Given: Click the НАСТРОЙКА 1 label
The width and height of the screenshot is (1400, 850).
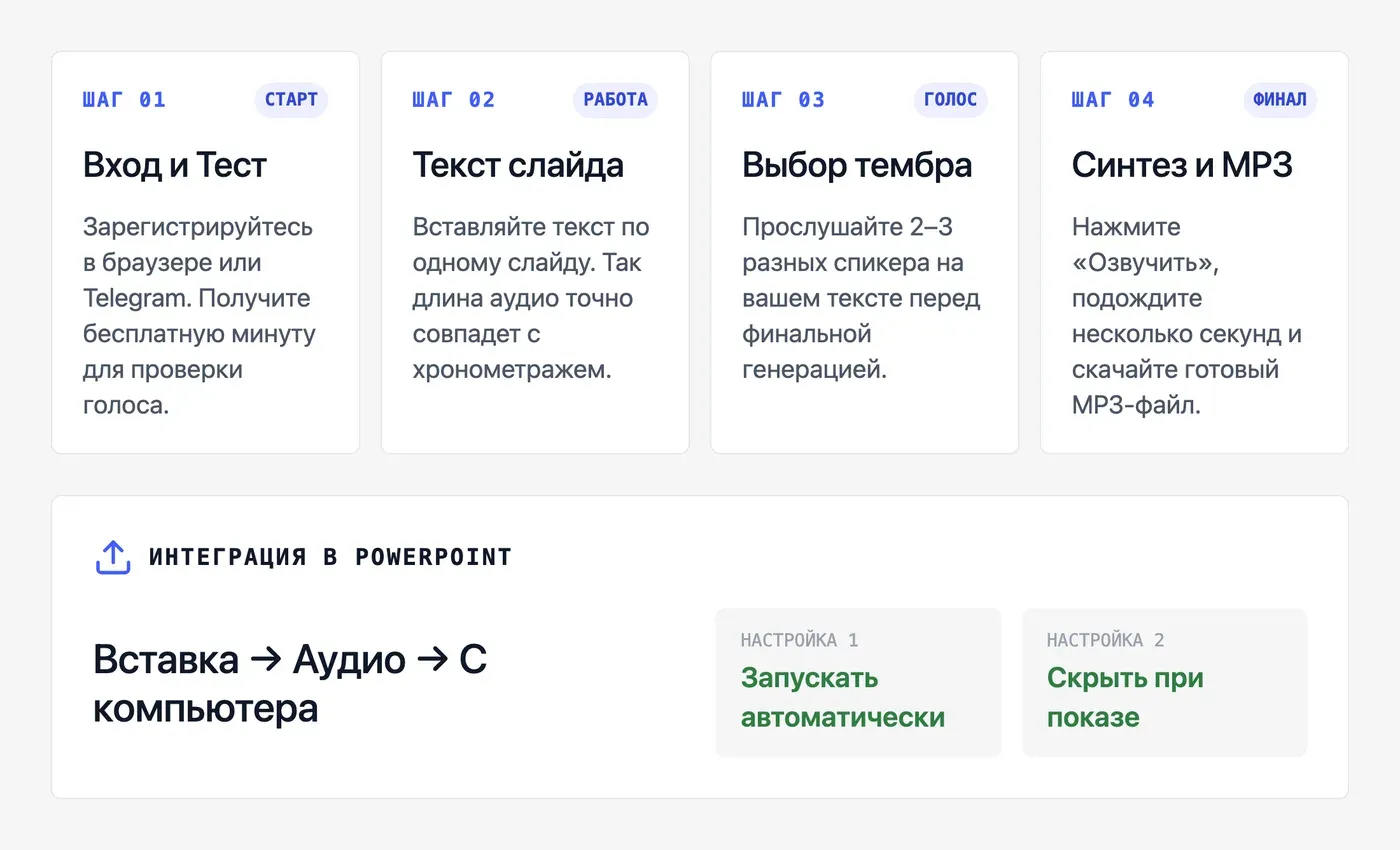Looking at the screenshot, I should click(799, 640).
